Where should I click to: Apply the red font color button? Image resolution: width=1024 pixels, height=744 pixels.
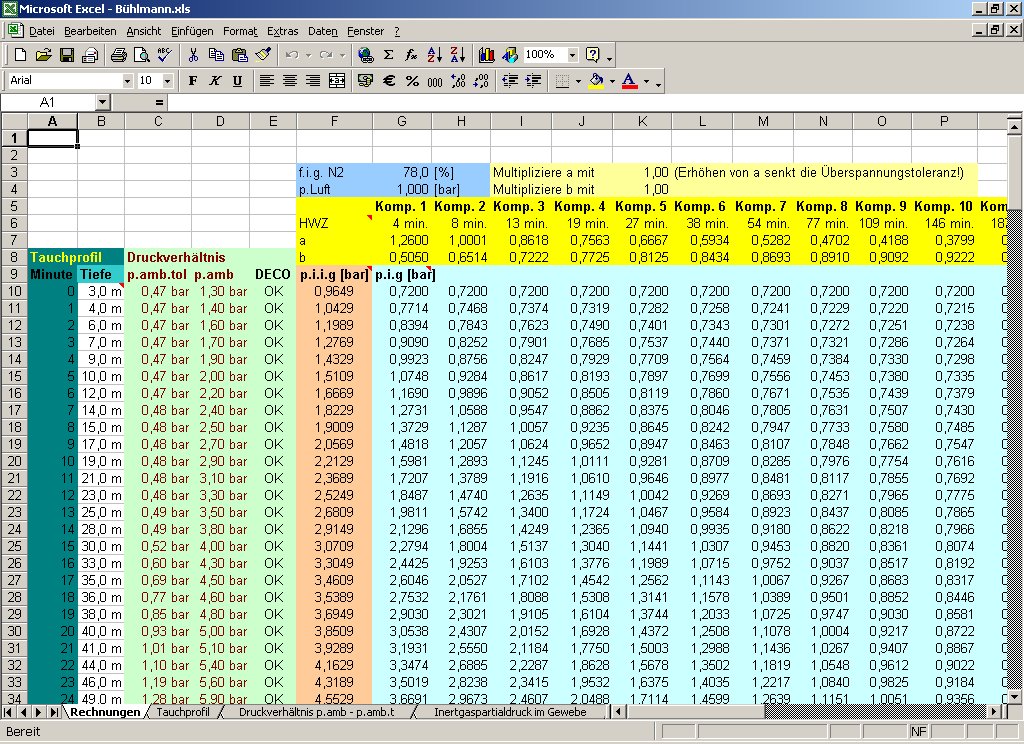click(x=630, y=81)
